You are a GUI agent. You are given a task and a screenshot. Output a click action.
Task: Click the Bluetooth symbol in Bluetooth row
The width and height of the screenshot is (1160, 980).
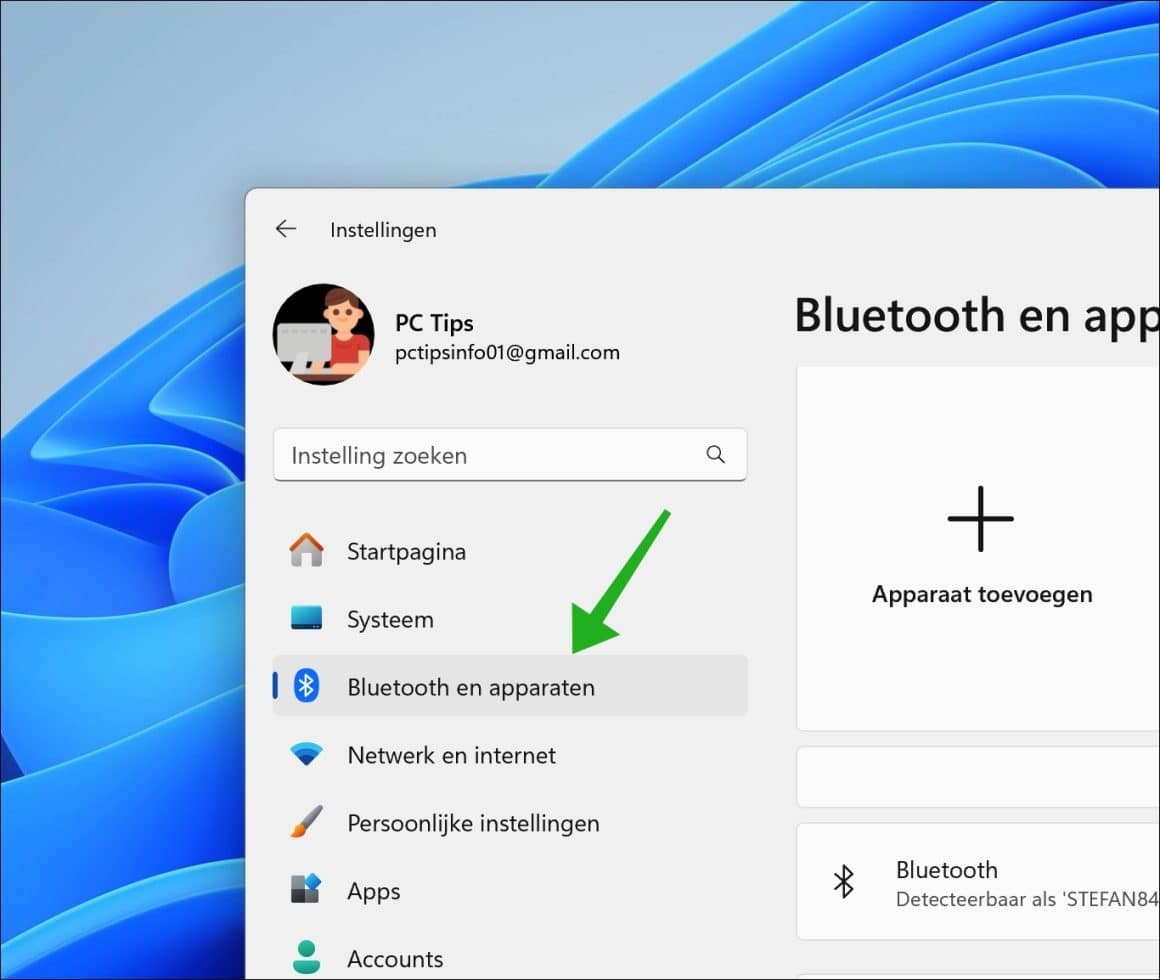844,882
